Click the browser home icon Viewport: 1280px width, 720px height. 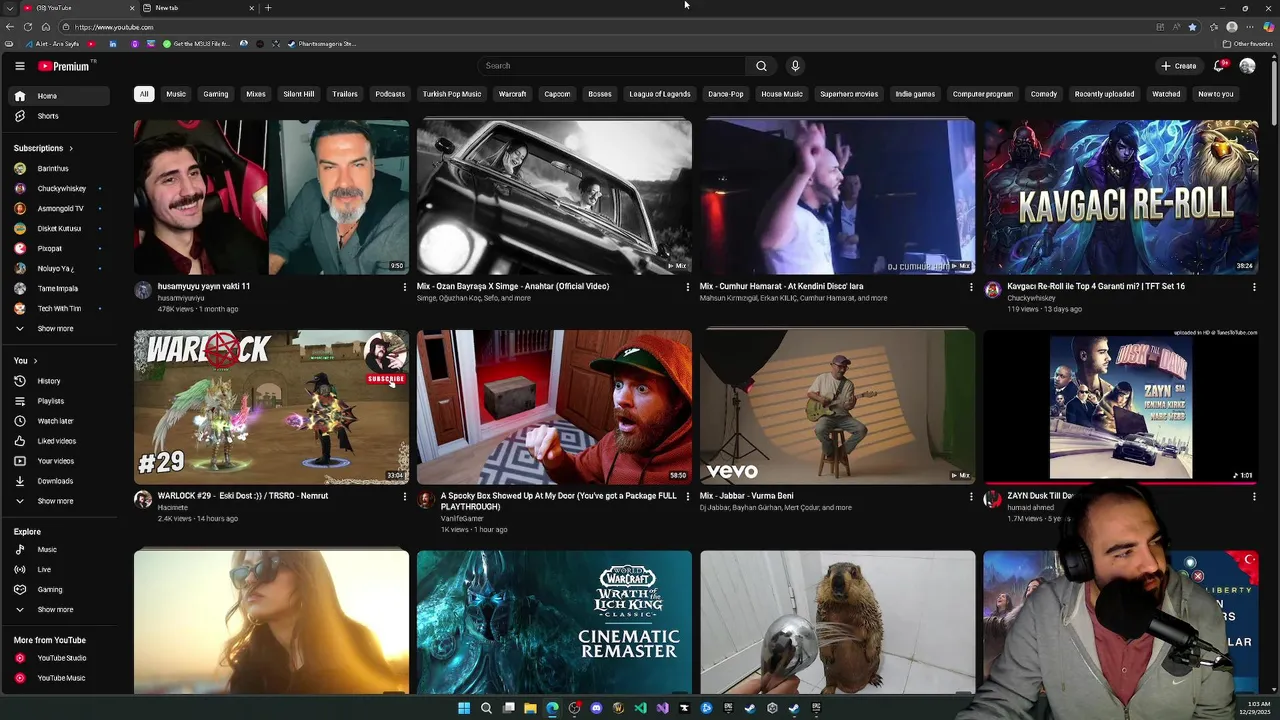pos(45,27)
